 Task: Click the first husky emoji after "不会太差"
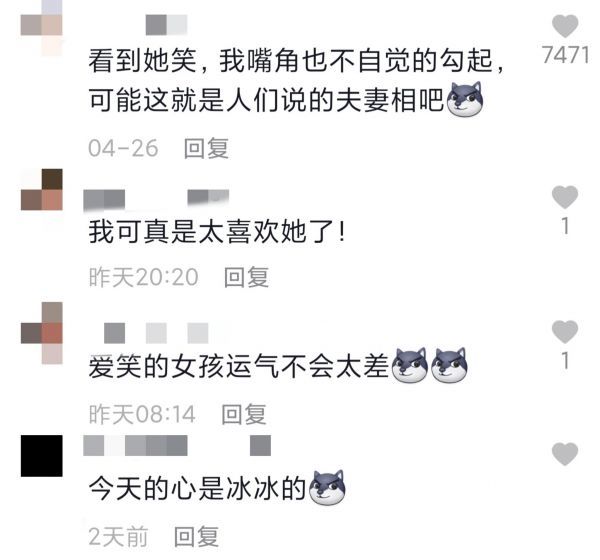click(410, 366)
